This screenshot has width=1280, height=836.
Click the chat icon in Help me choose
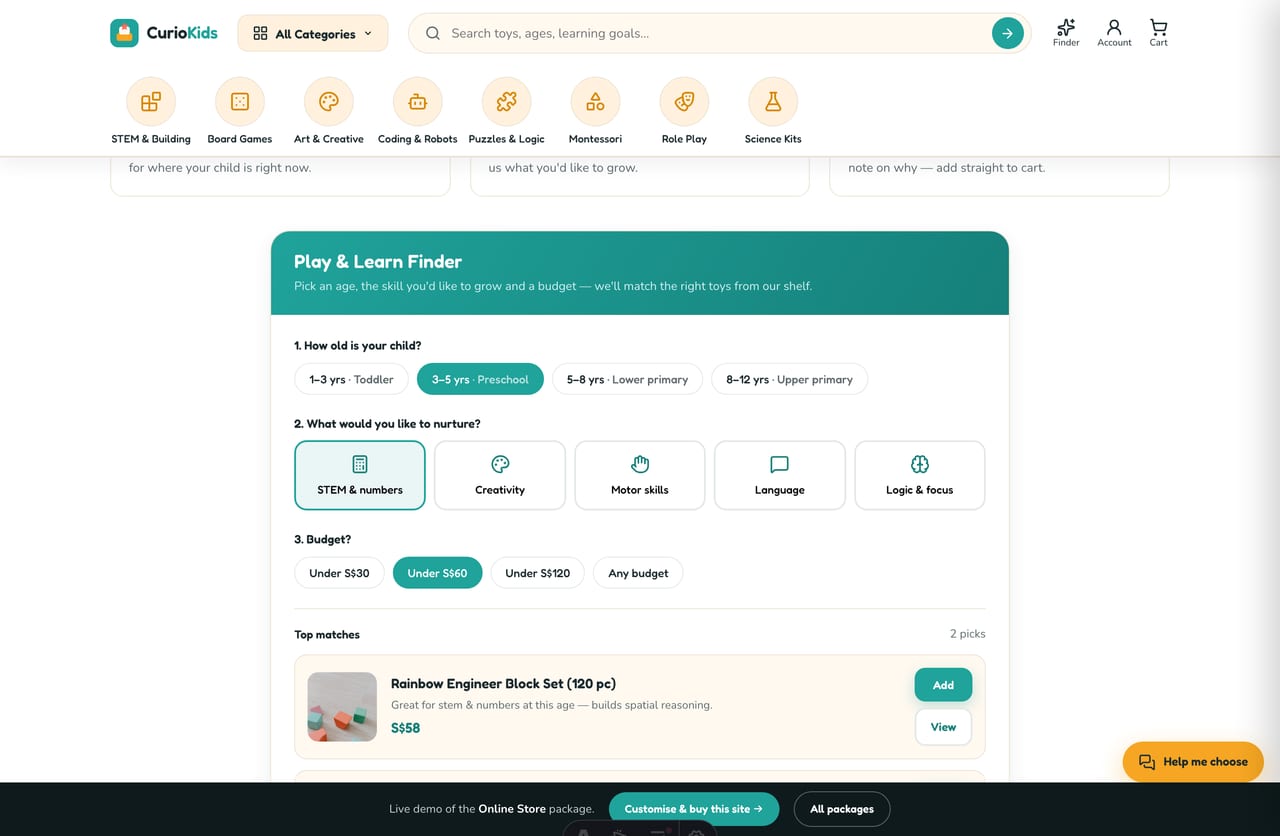1147,762
